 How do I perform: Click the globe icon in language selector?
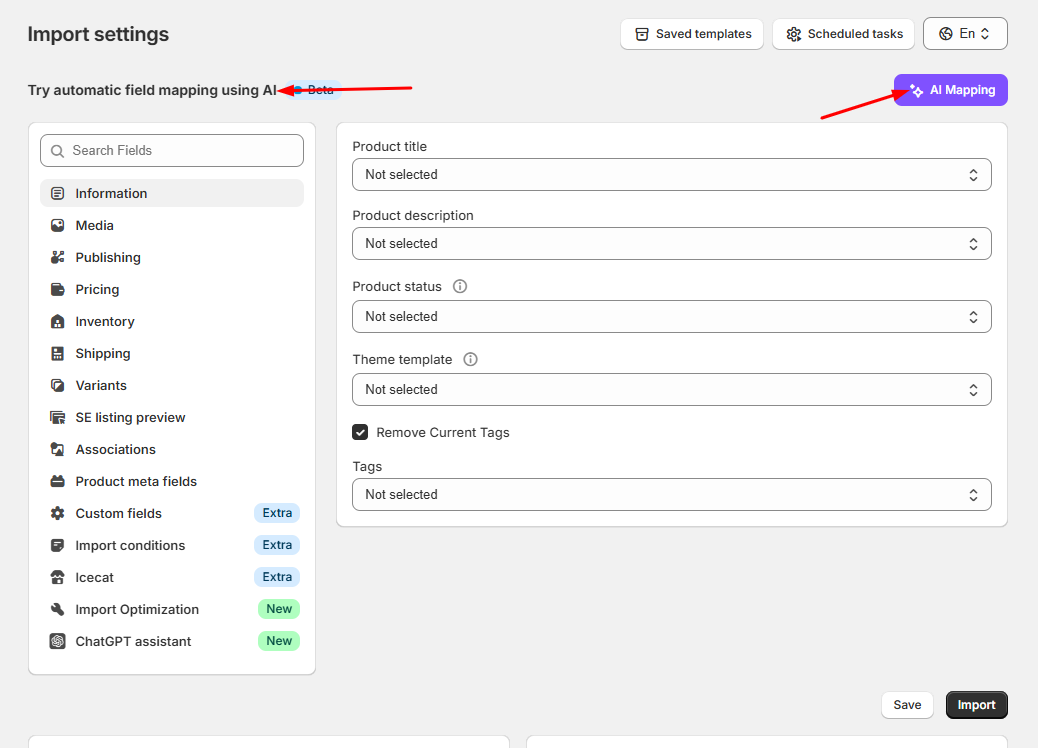coord(946,34)
